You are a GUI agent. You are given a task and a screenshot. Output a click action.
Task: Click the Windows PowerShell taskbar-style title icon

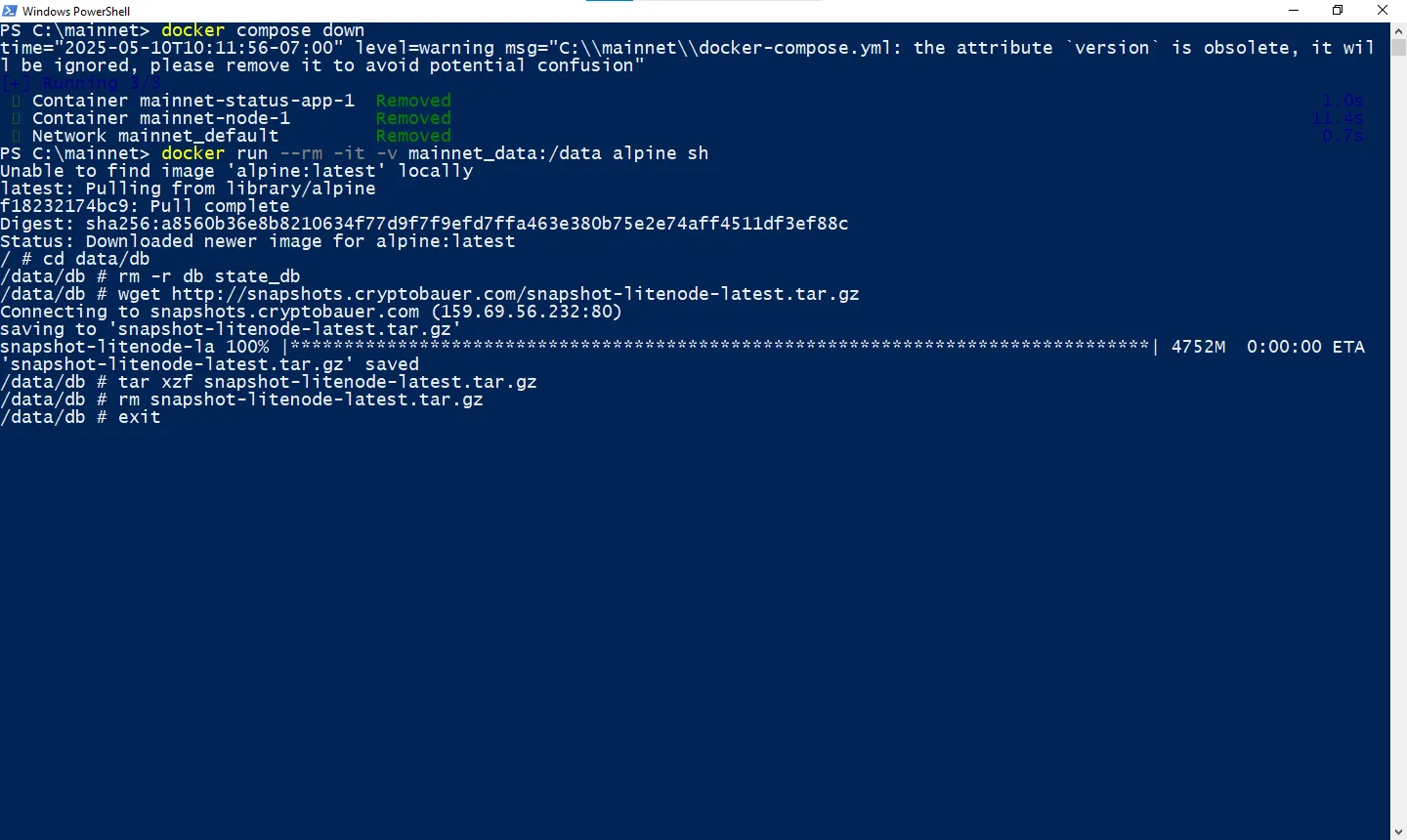tap(10, 11)
